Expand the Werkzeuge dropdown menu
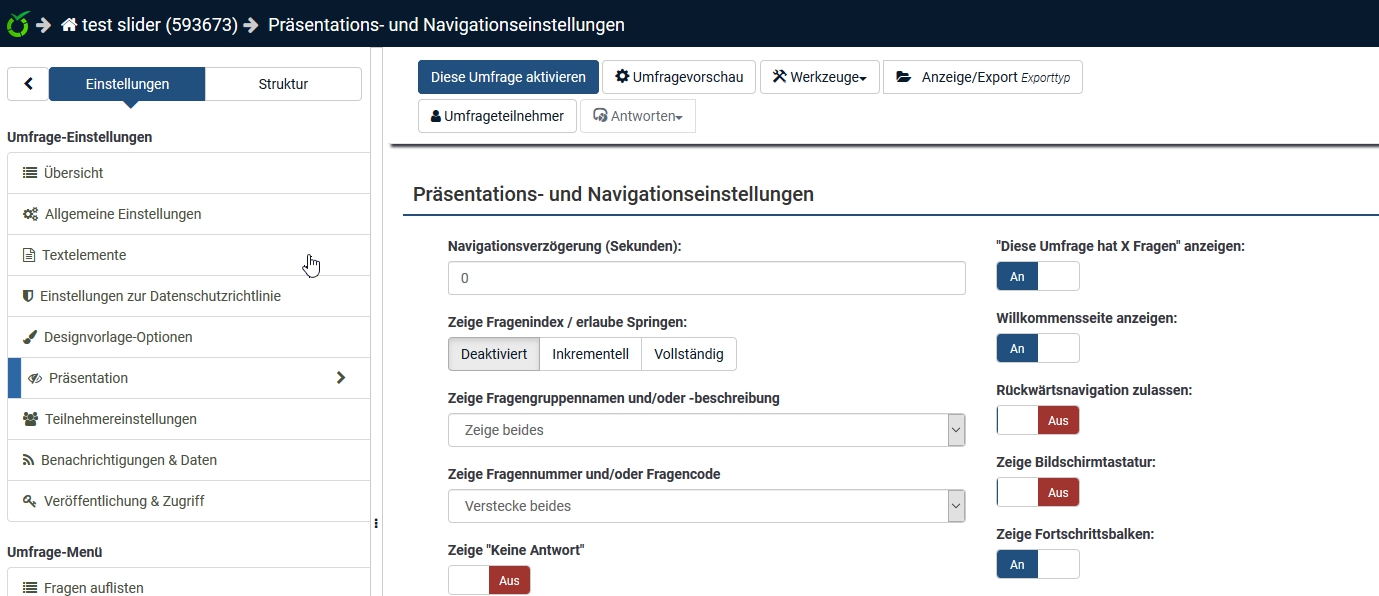Viewport: 1379px width, 596px height. coord(819,77)
